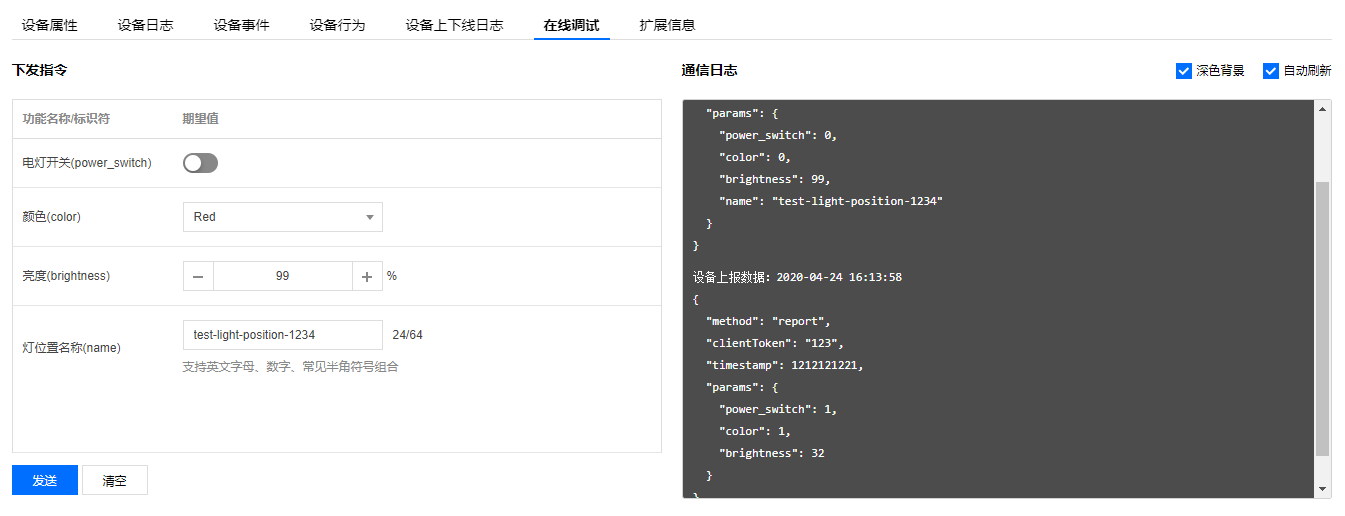1345x516 pixels.
Task: Click the 颜色(color) label
Action: 52,217
